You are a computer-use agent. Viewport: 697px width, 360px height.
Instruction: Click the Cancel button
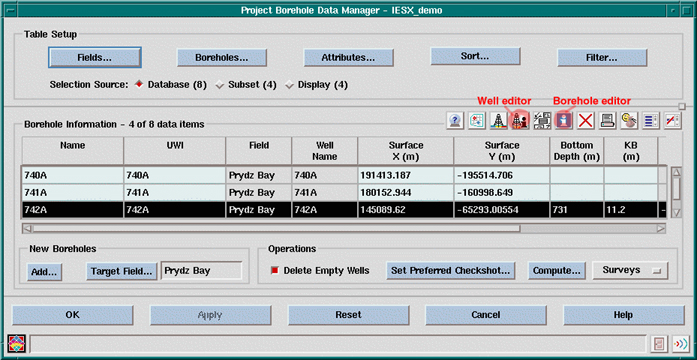point(486,315)
